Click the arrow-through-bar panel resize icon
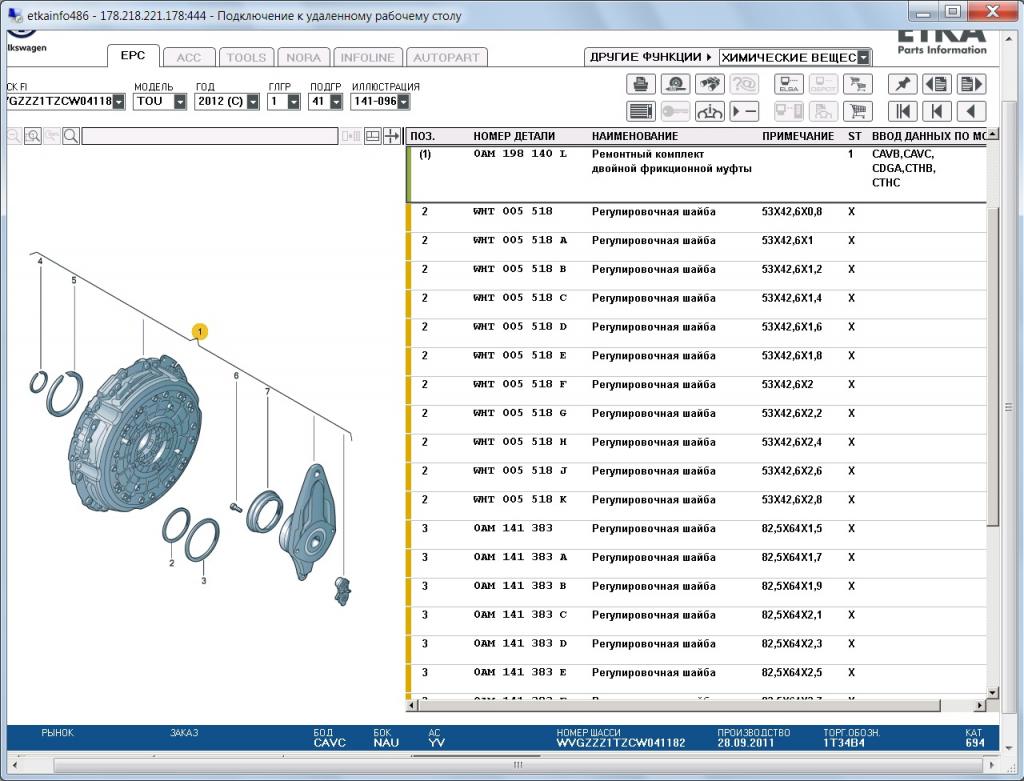This screenshot has height=781, width=1024. click(391, 136)
